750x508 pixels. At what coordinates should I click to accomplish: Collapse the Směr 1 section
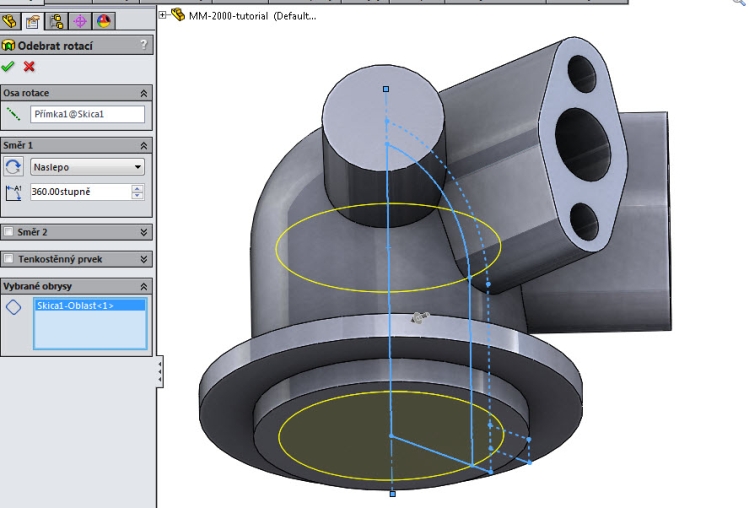pos(144,145)
